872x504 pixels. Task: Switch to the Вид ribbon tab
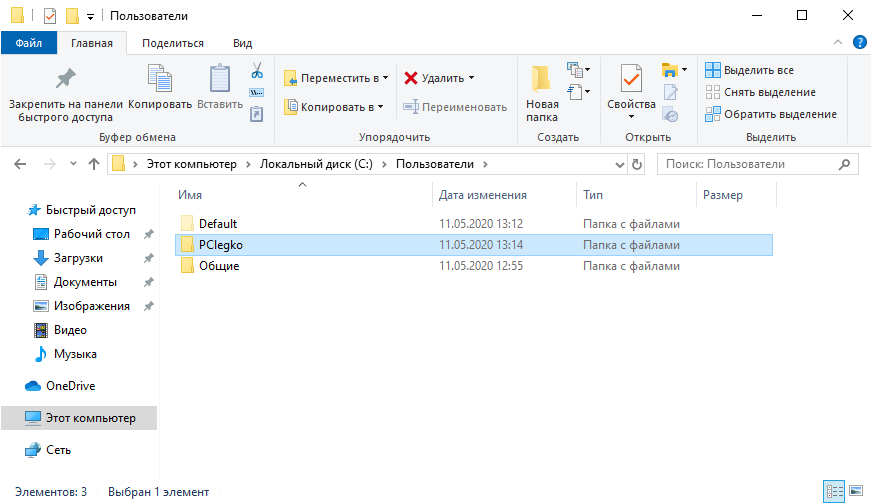coord(242,43)
